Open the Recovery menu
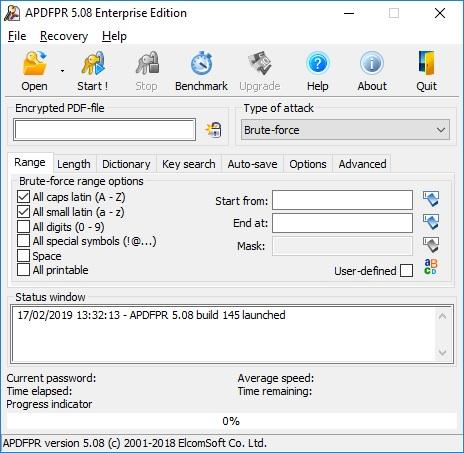The image size is (464, 453). (x=64, y=36)
